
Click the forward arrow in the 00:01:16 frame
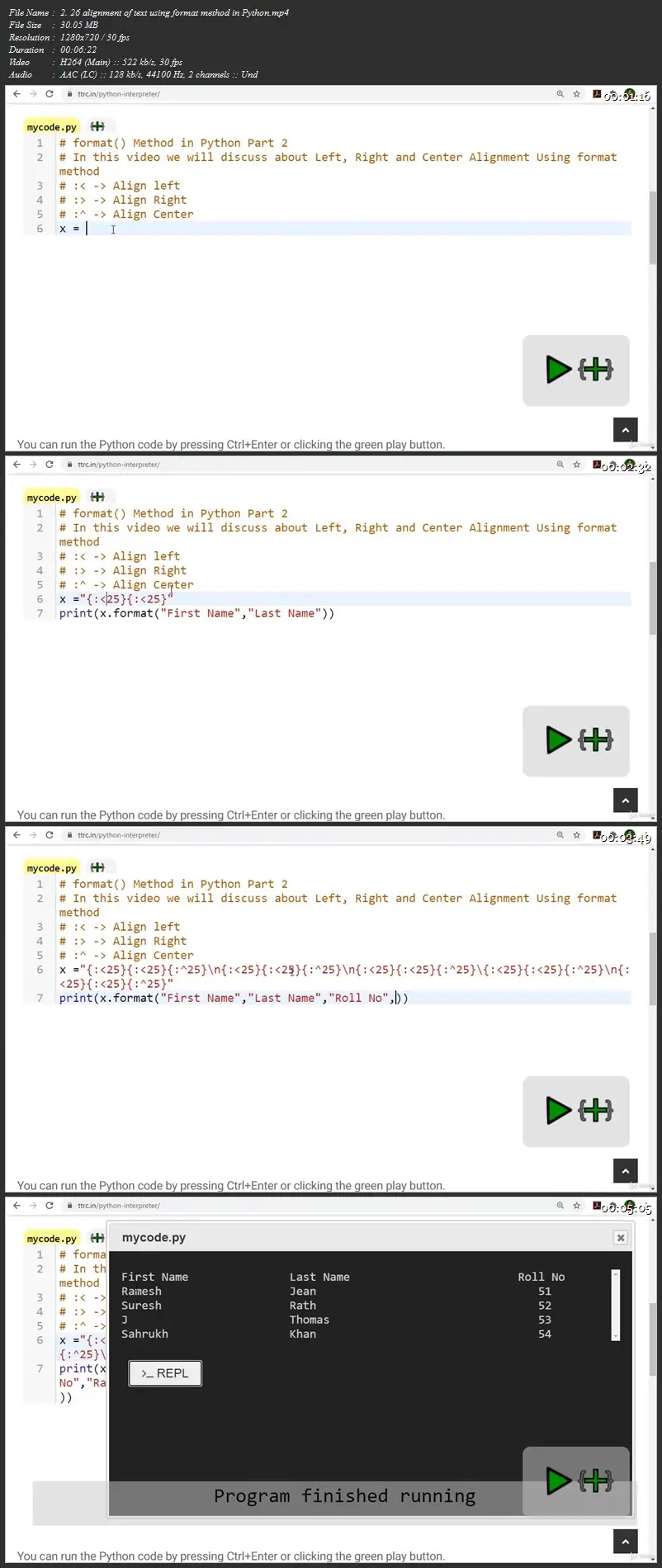[33, 94]
